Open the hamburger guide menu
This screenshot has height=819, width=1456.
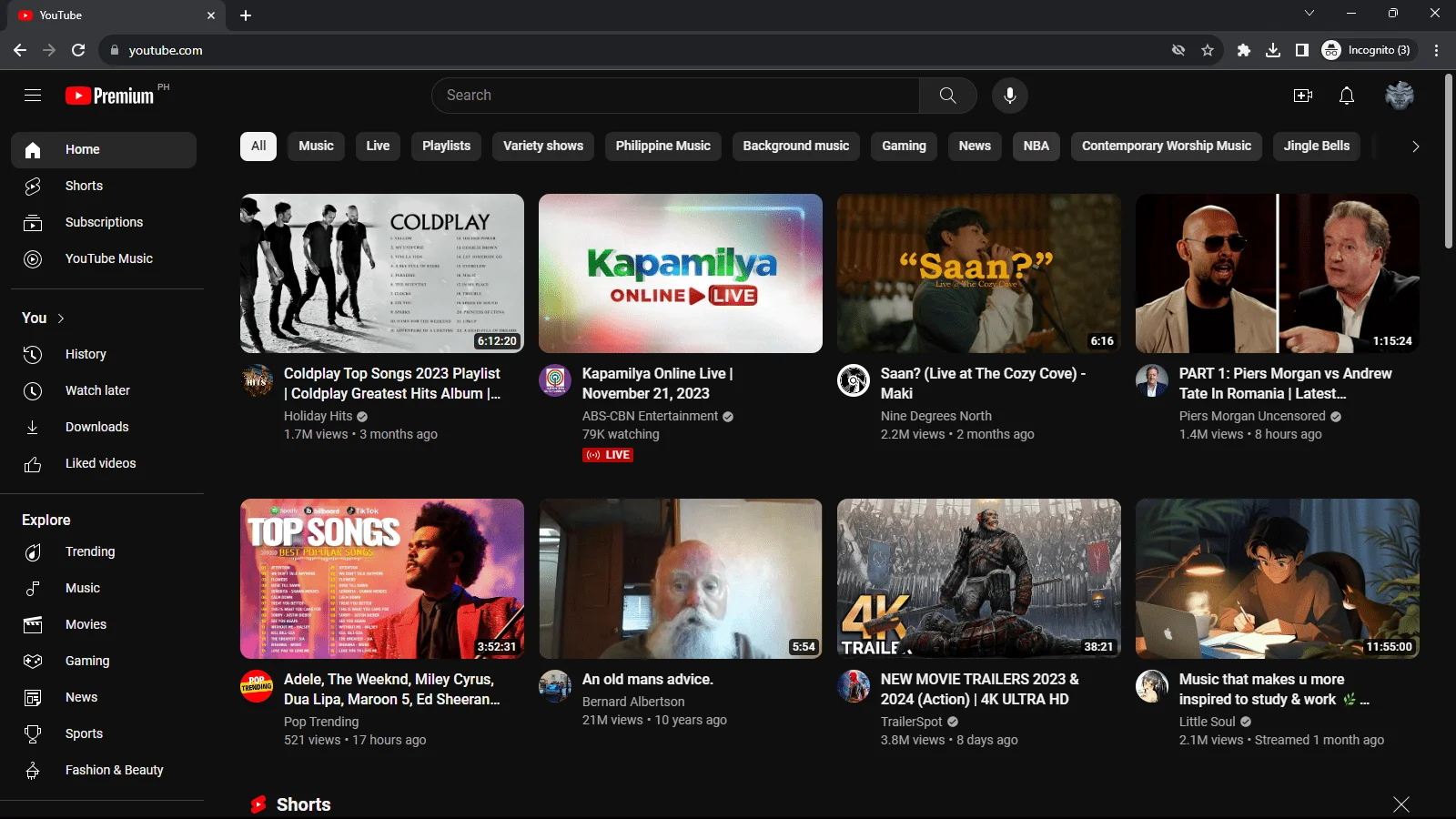(x=33, y=96)
